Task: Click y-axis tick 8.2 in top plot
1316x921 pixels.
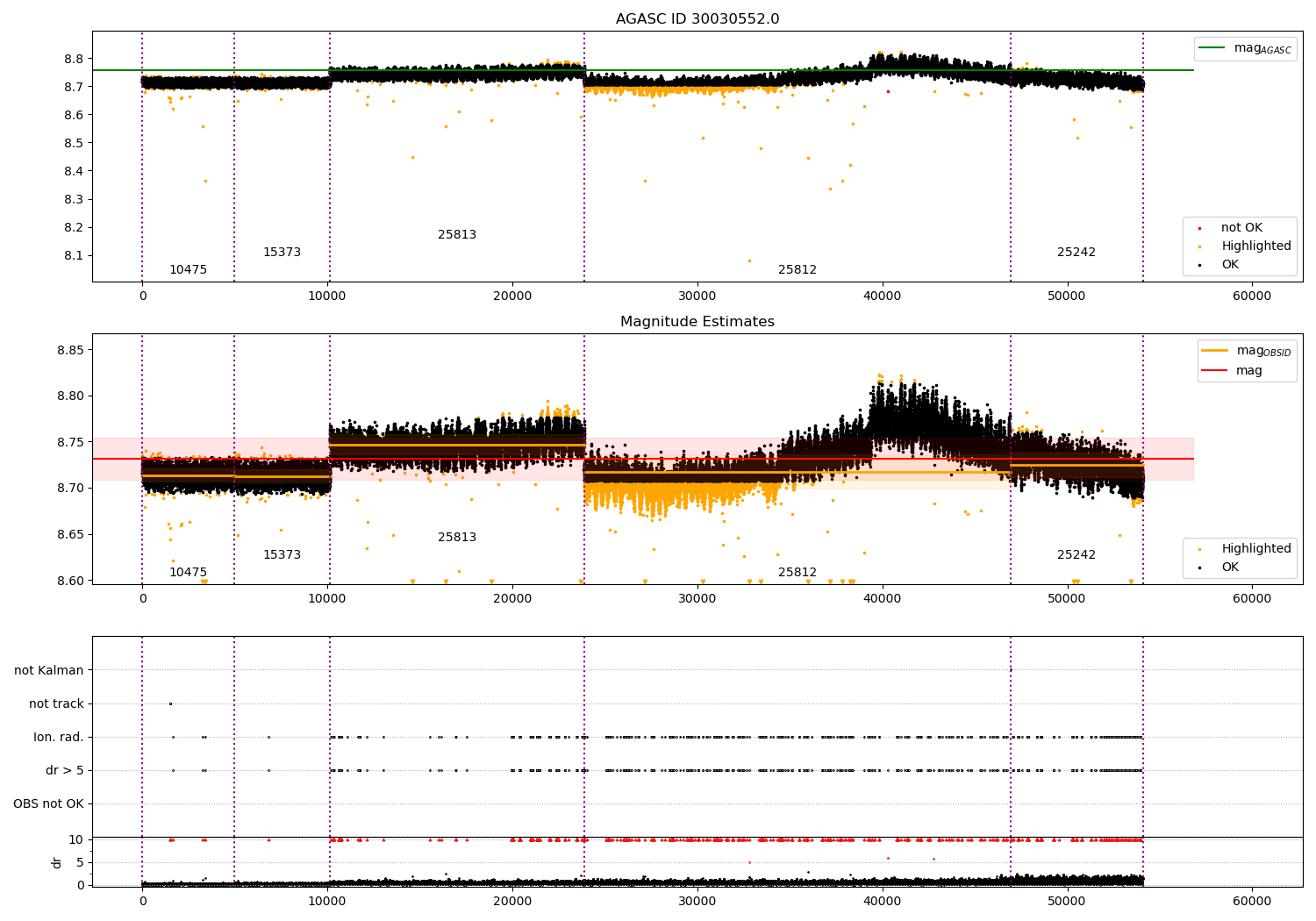Action: pos(74,227)
